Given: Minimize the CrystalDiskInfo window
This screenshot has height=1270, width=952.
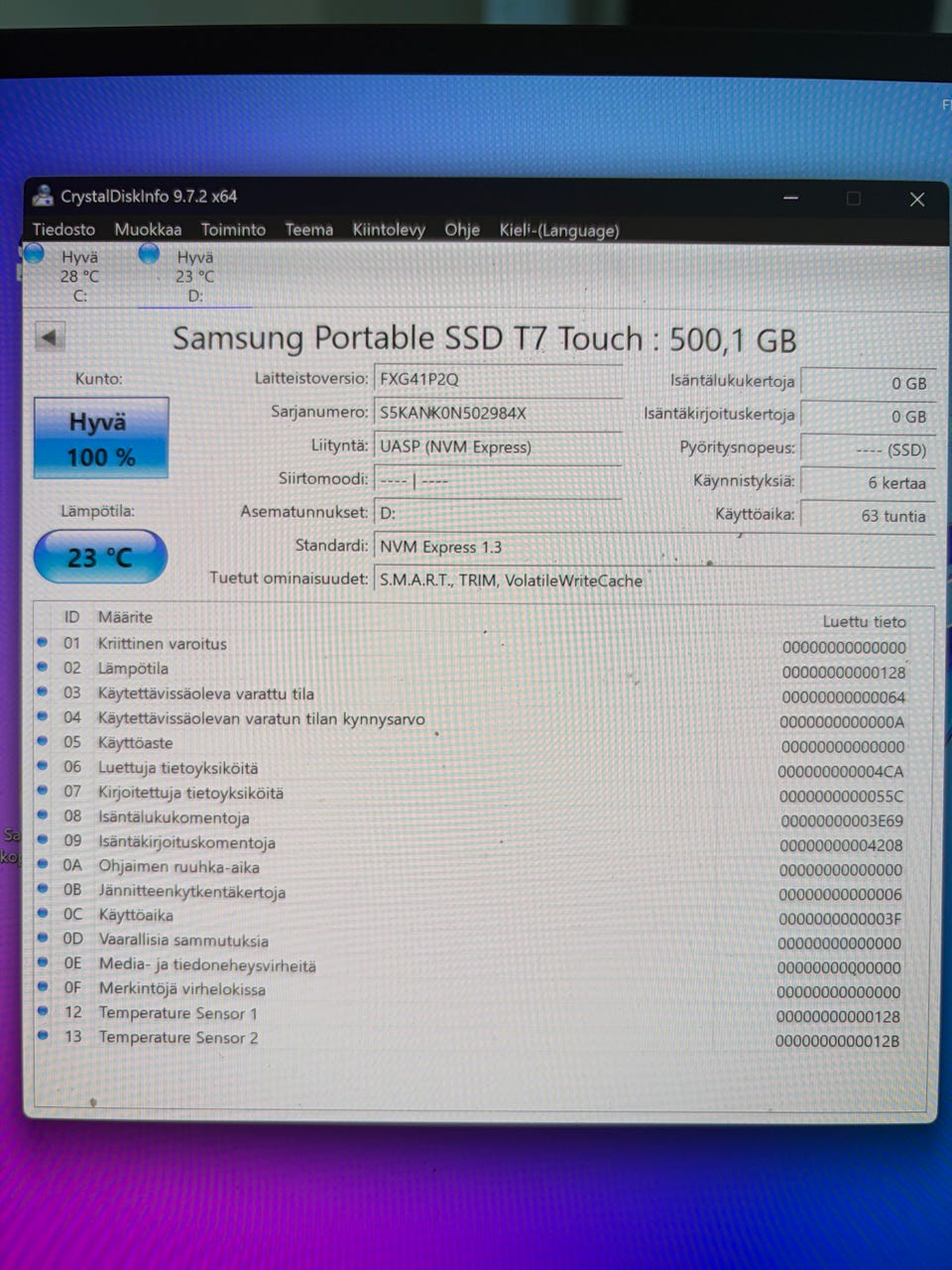Looking at the screenshot, I should (791, 197).
